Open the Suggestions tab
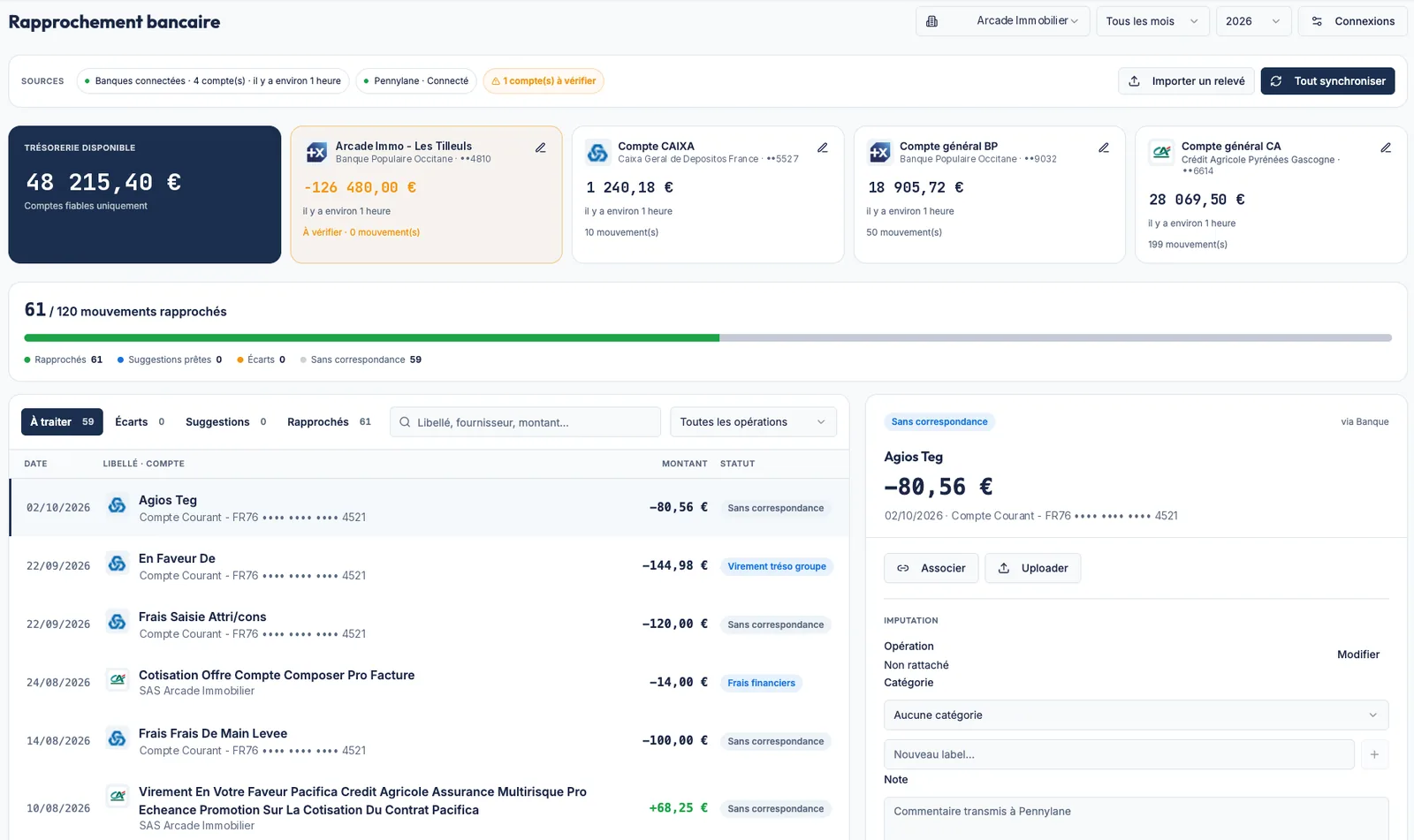Viewport: 1414px width, 840px height. point(225,422)
